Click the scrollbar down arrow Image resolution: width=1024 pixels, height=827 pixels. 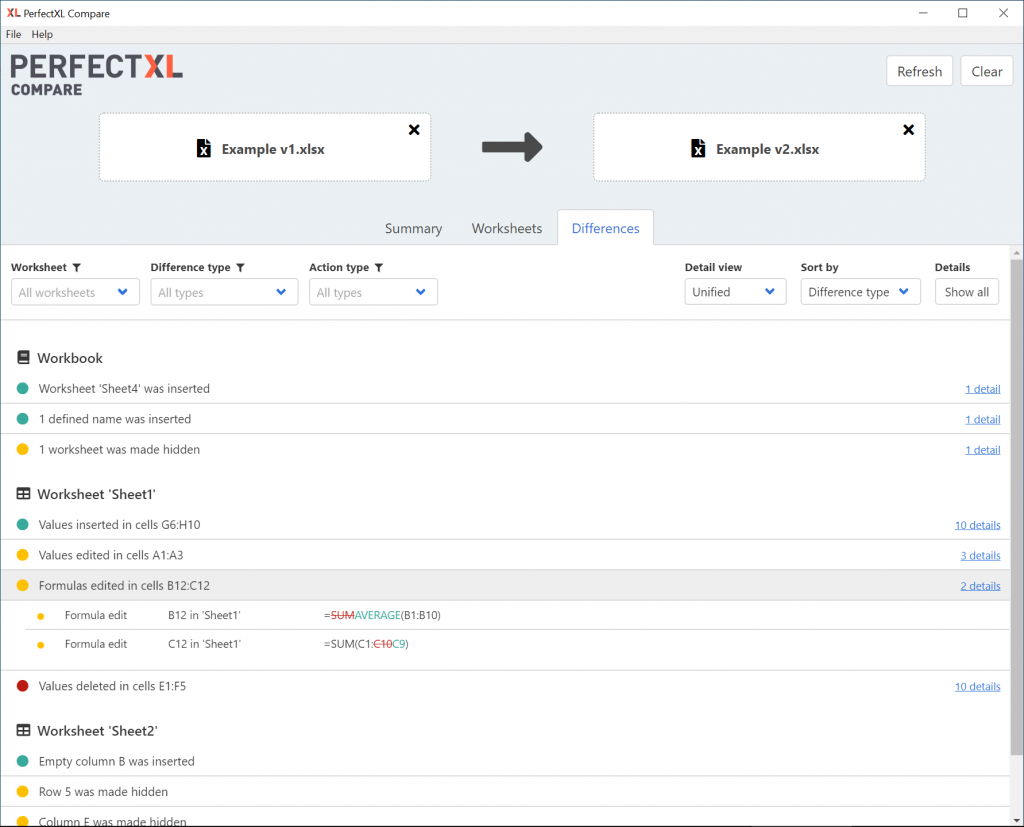[x=1017, y=820]
